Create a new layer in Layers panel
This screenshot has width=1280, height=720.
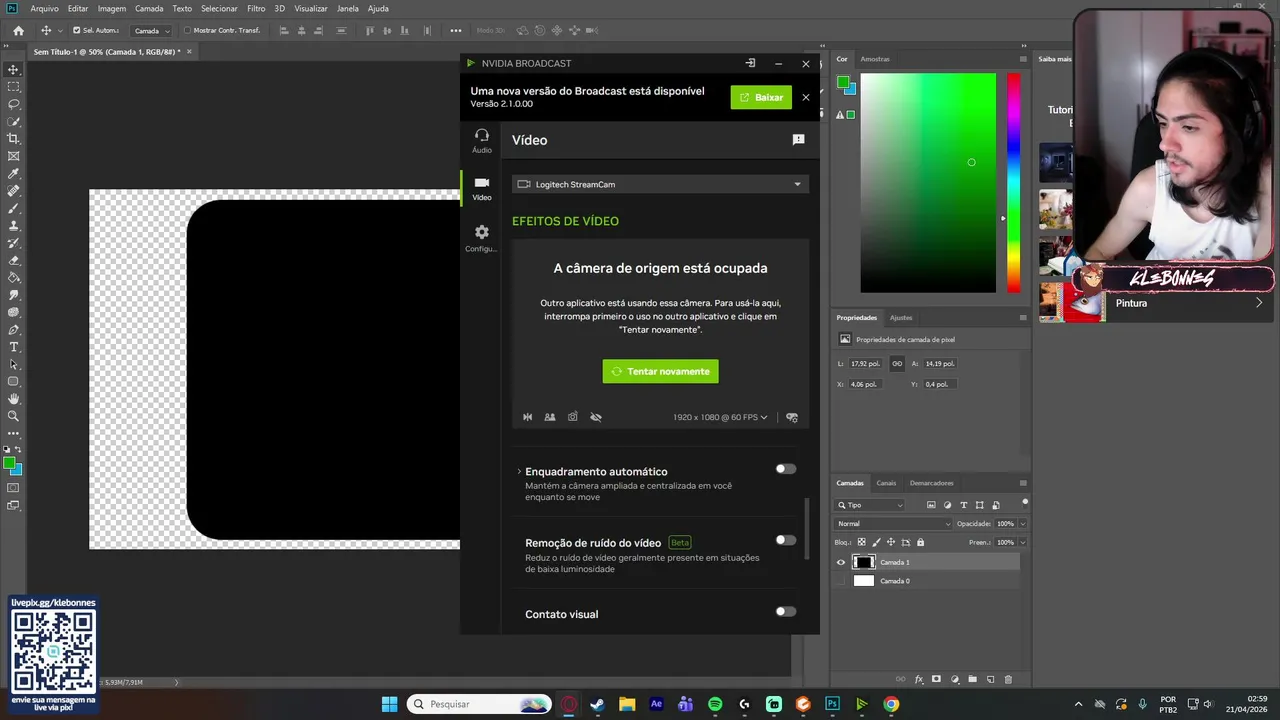pyautogui.click(x=990, y=679)
